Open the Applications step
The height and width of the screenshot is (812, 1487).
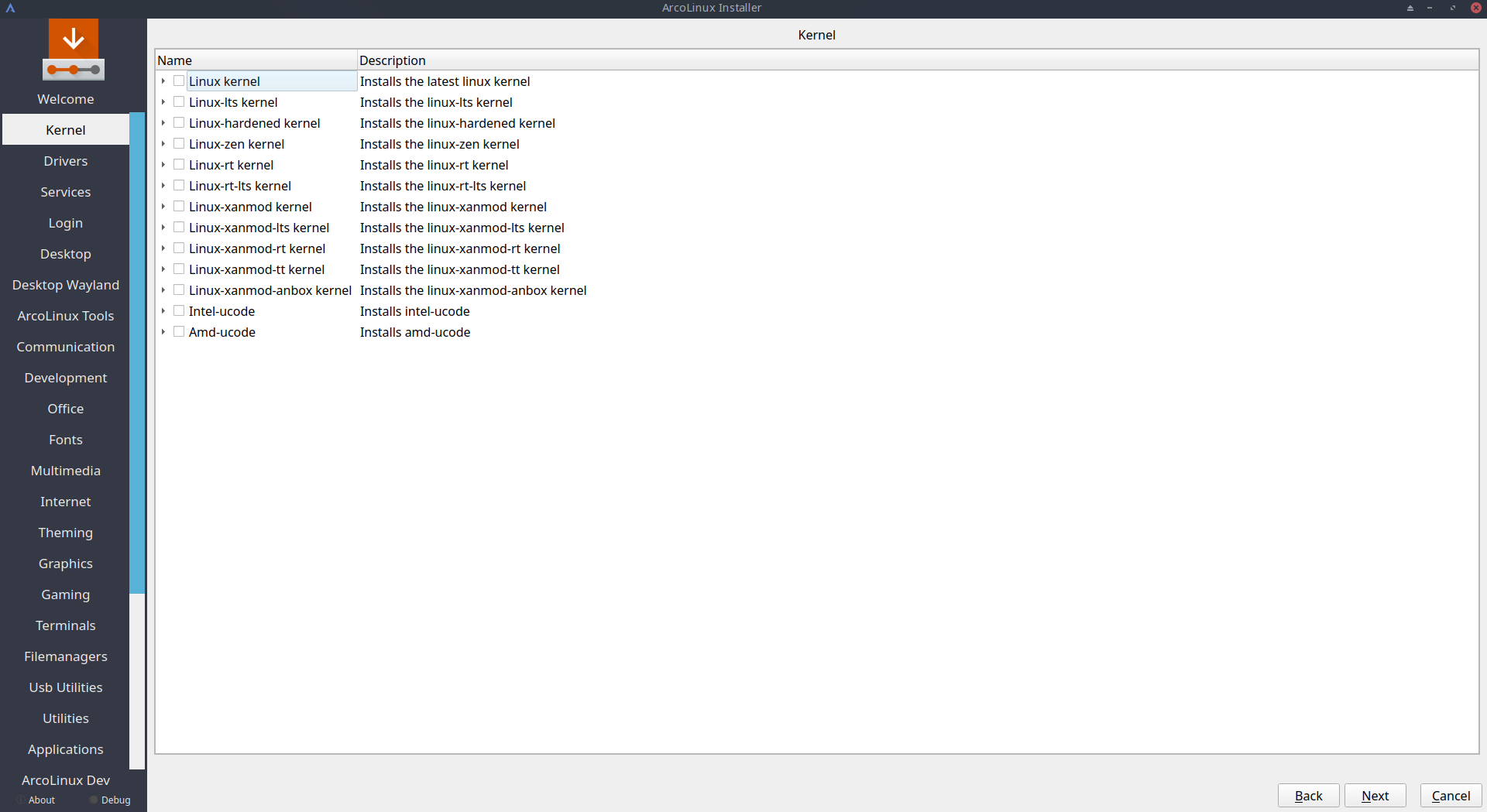coord(66,749)
